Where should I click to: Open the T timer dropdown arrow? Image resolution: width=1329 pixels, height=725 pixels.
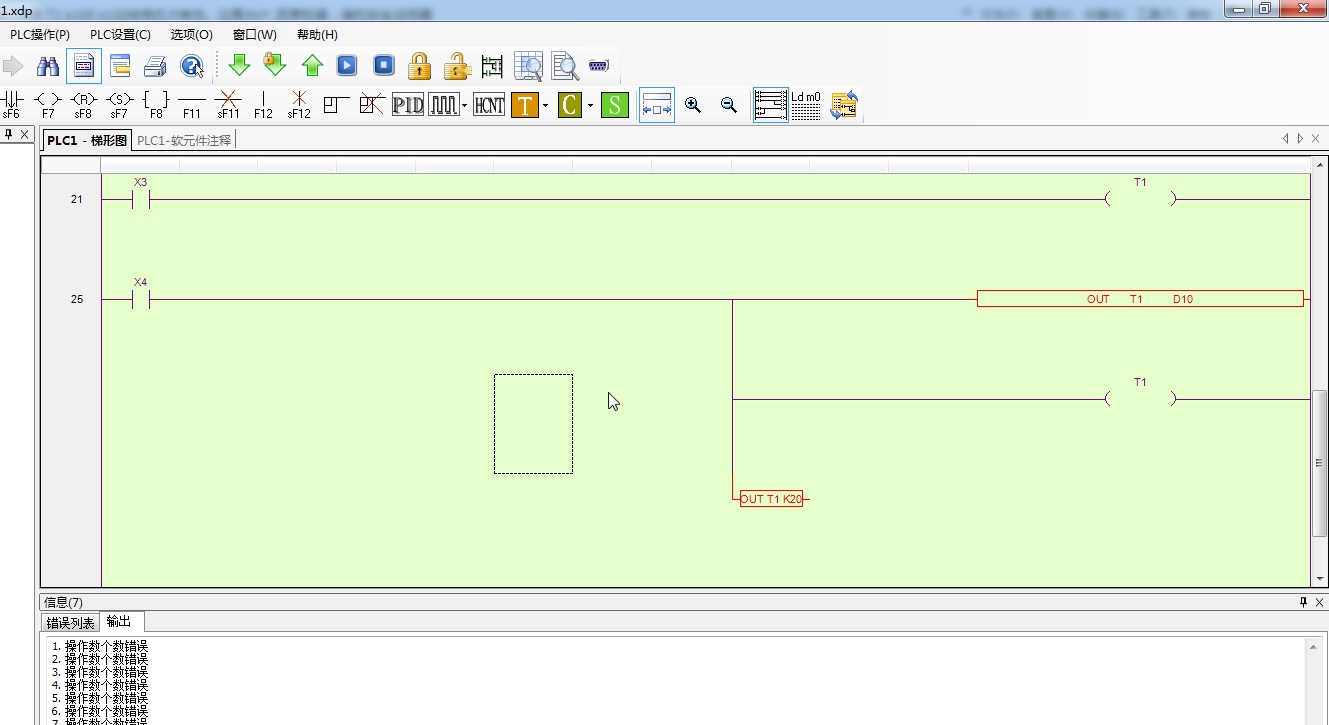tap(546, 105)
